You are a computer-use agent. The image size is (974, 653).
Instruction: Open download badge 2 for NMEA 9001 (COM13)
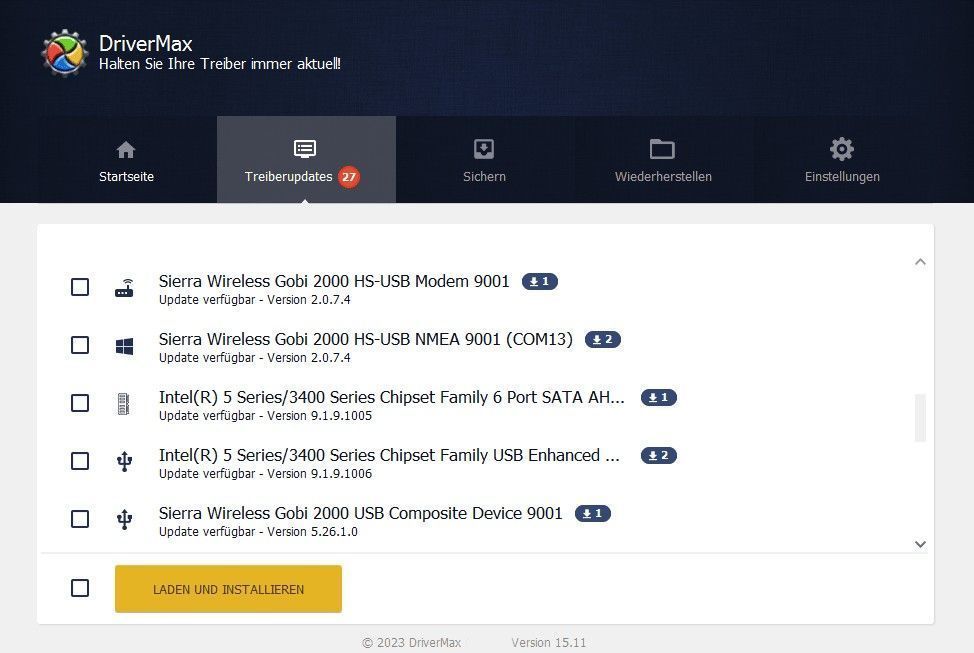tap(603, 339)
